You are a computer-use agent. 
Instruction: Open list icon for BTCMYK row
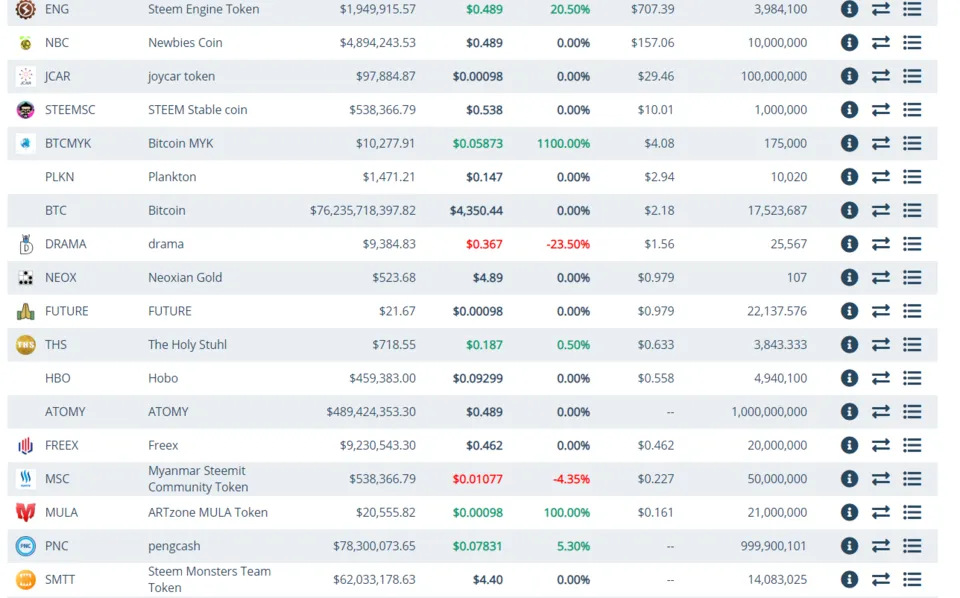click(x=912, y=143)
